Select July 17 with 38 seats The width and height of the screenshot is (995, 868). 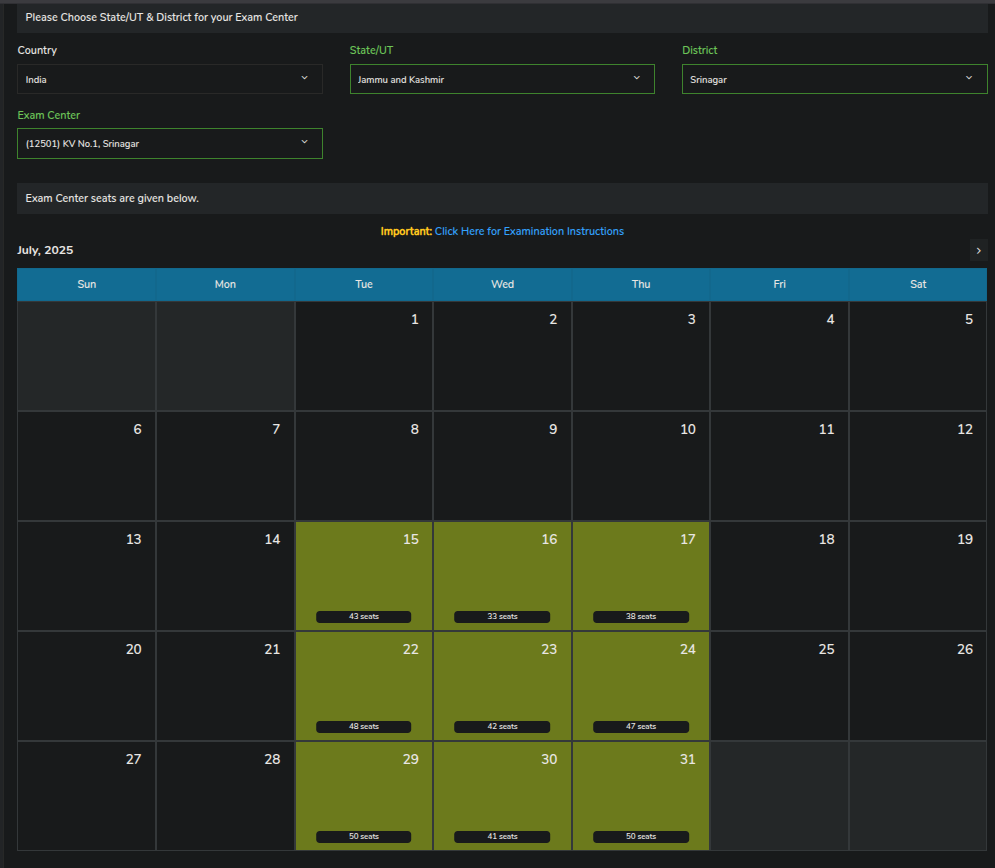coord(641,576)
